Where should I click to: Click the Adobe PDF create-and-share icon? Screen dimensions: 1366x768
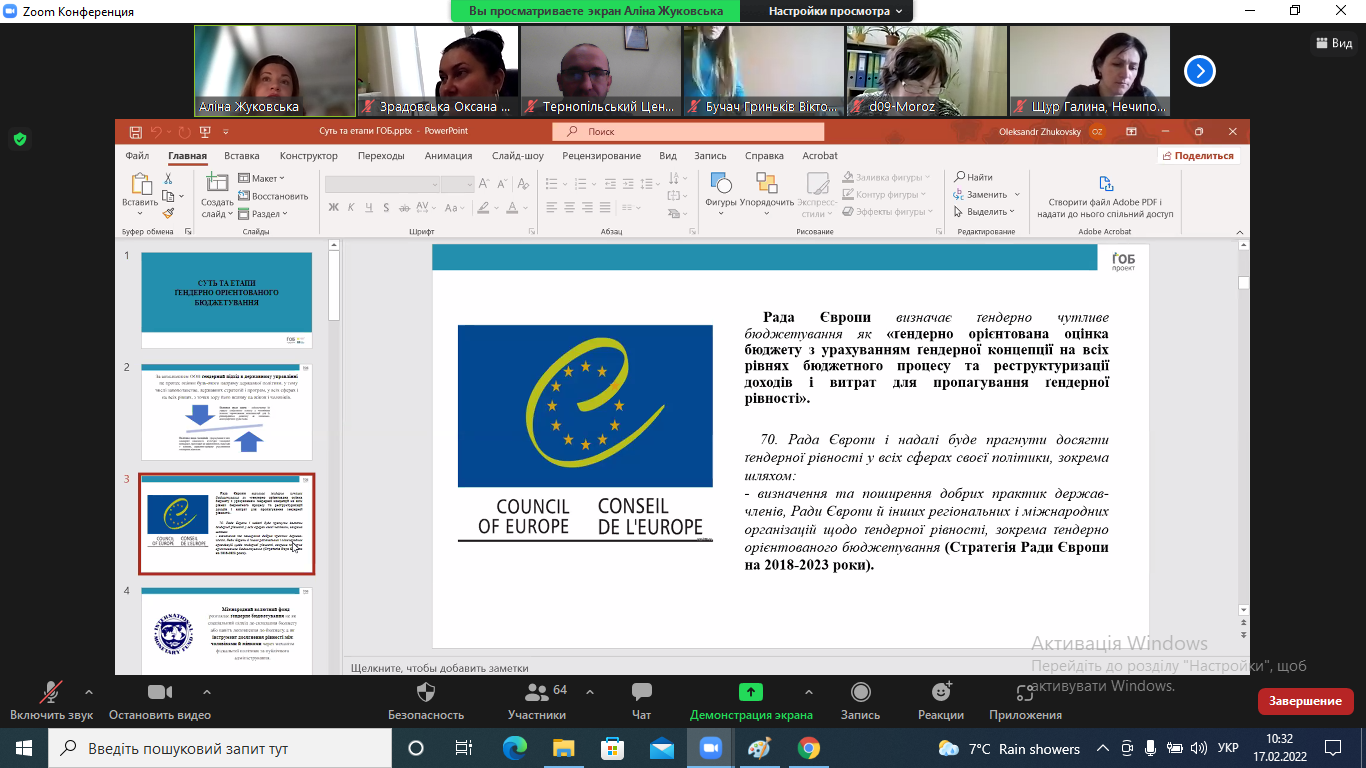(1106, 184)
